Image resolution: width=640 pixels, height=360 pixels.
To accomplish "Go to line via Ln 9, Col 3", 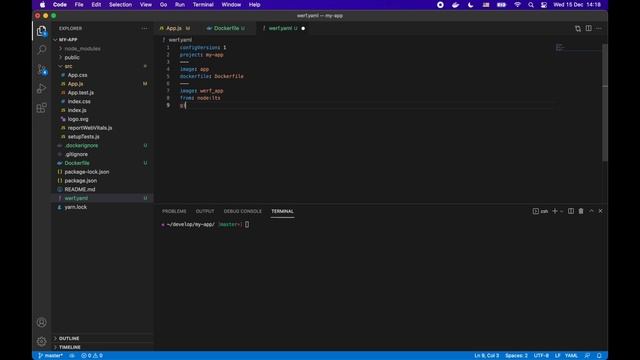I will pyautogui.click(x=486, y=356).
